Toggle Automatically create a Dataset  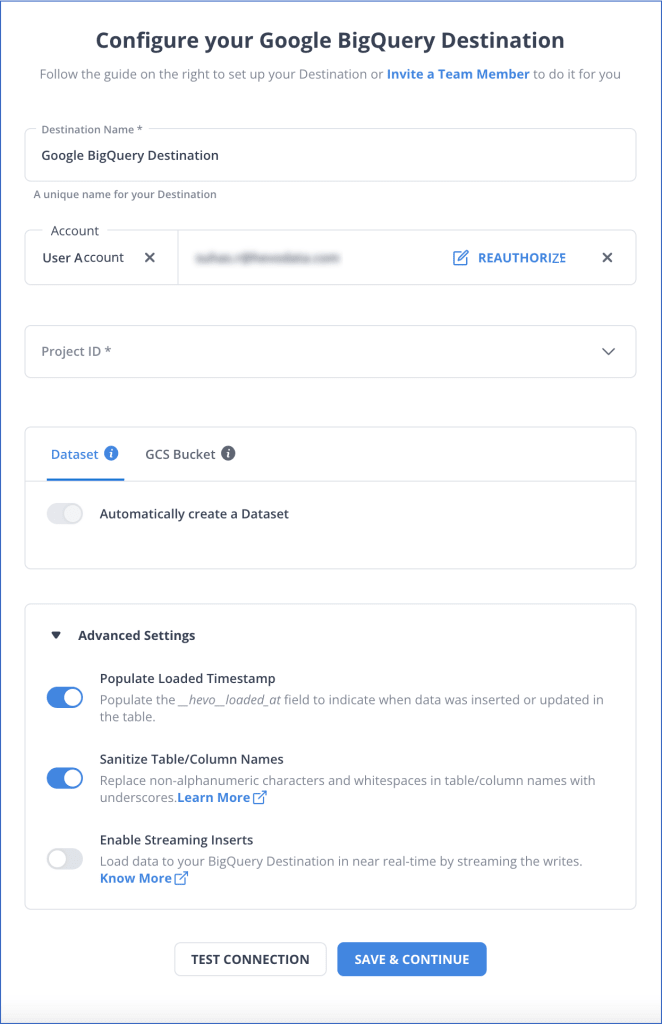65,514
